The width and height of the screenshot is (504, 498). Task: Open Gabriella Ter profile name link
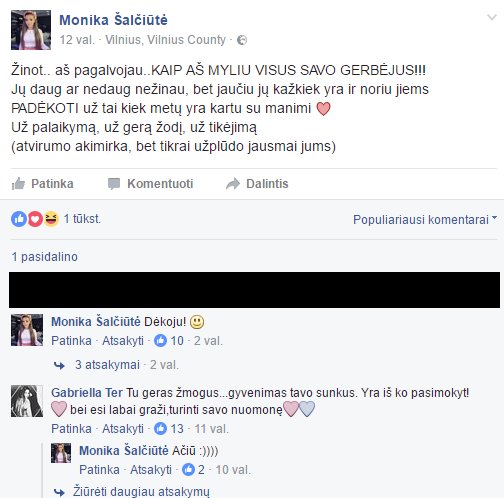(x=87, y=393)
